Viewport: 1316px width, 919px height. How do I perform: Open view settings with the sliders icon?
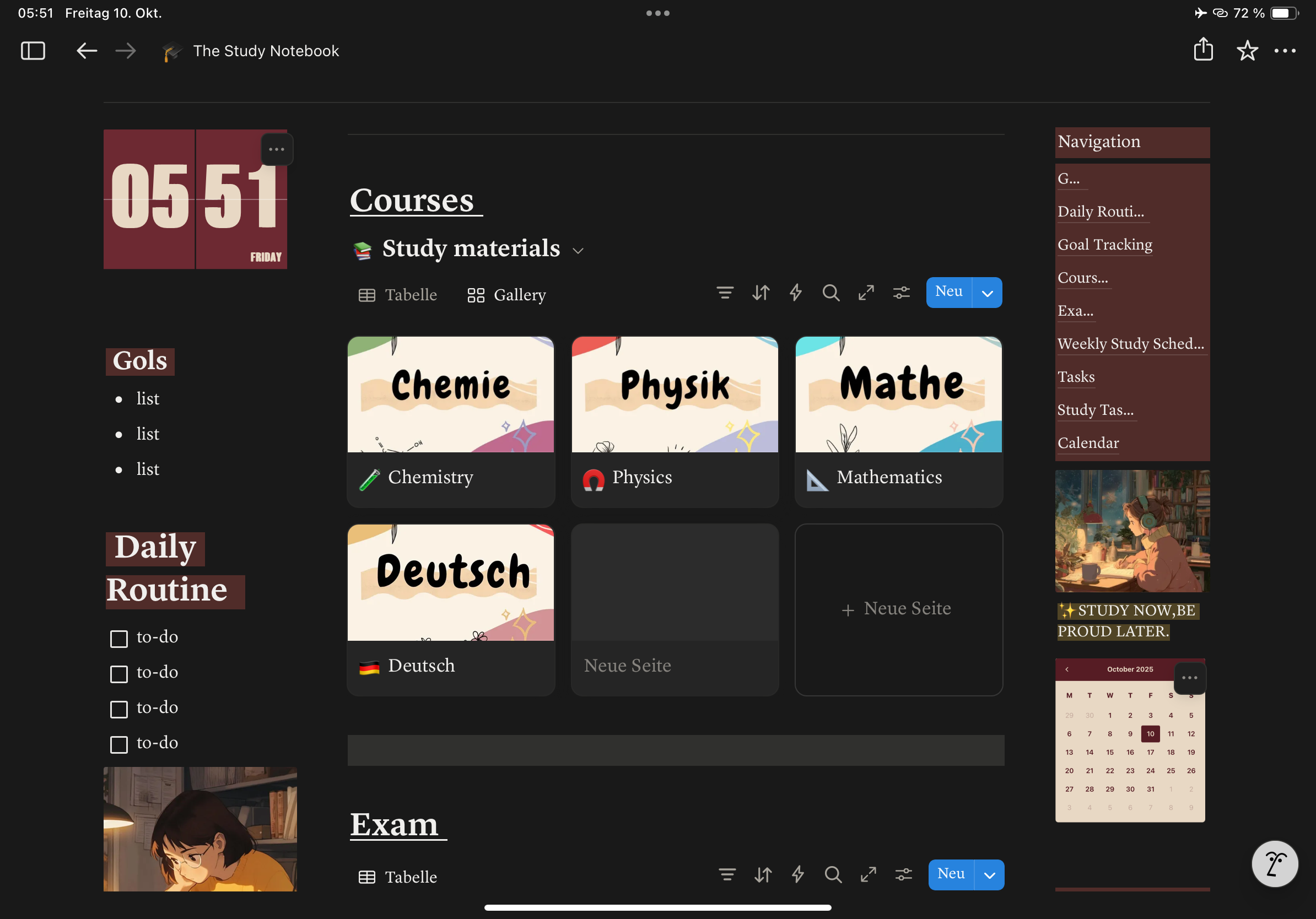[x=901, y=292]
